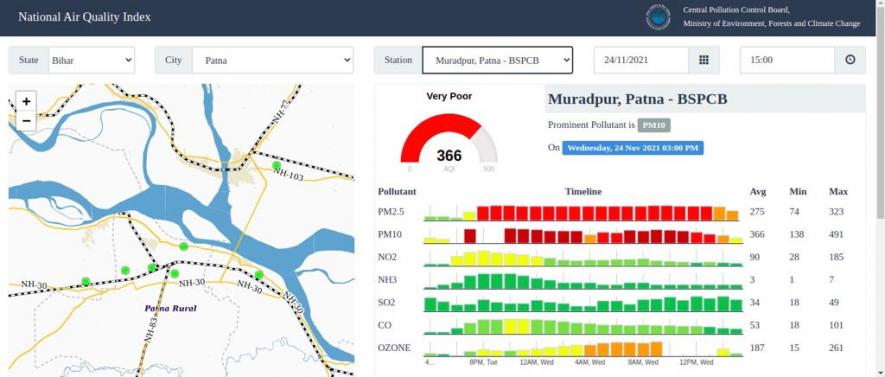Click the SO2 pollutant label
The image size is (885, 377).
(x=387, y=303)
